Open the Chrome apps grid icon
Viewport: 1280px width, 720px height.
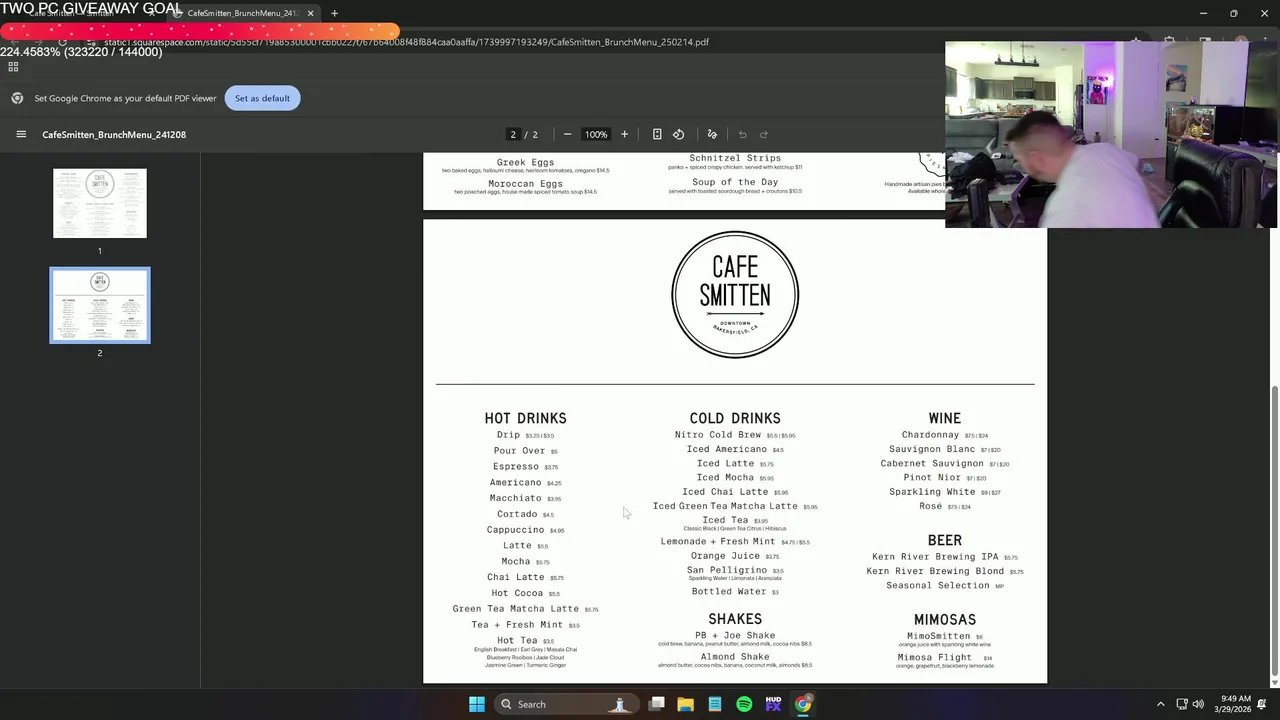pos(13,67)
